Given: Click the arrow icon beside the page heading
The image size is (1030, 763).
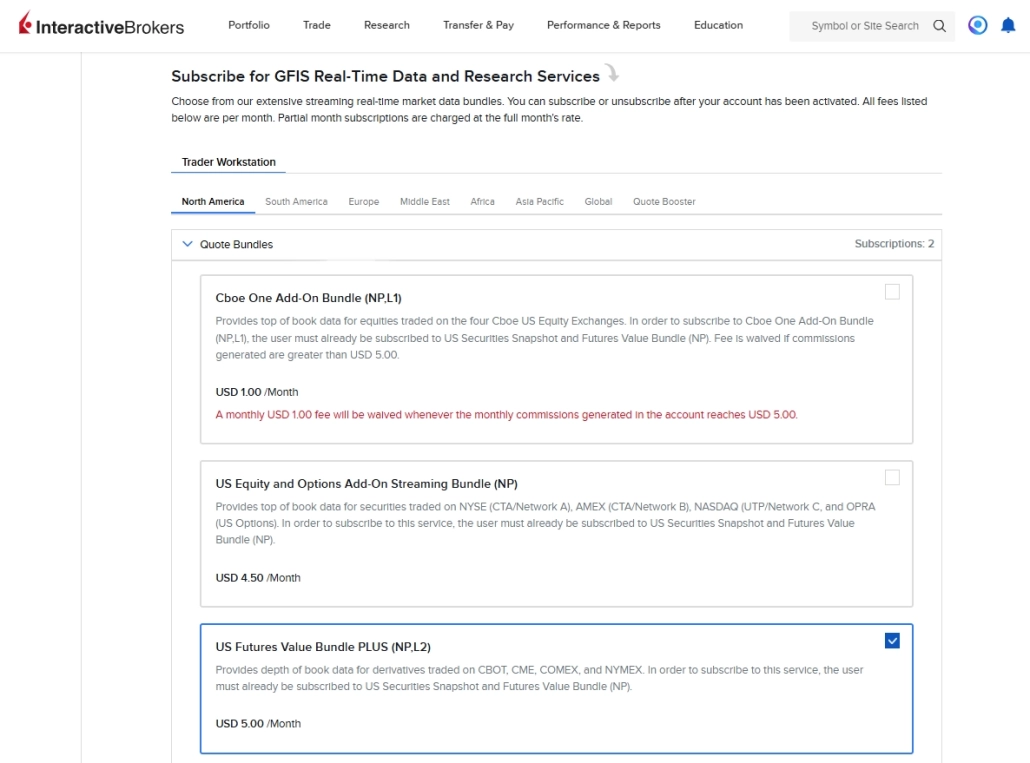Looking at the screenshot, I should pyautogui.click(x=610, y=71).
